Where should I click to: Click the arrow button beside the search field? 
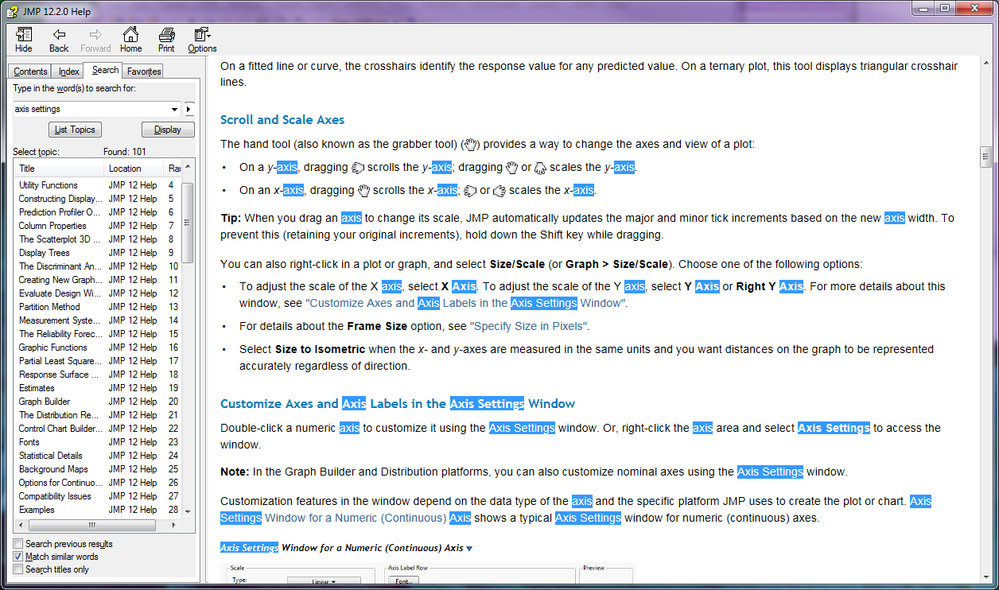point(189,109)
